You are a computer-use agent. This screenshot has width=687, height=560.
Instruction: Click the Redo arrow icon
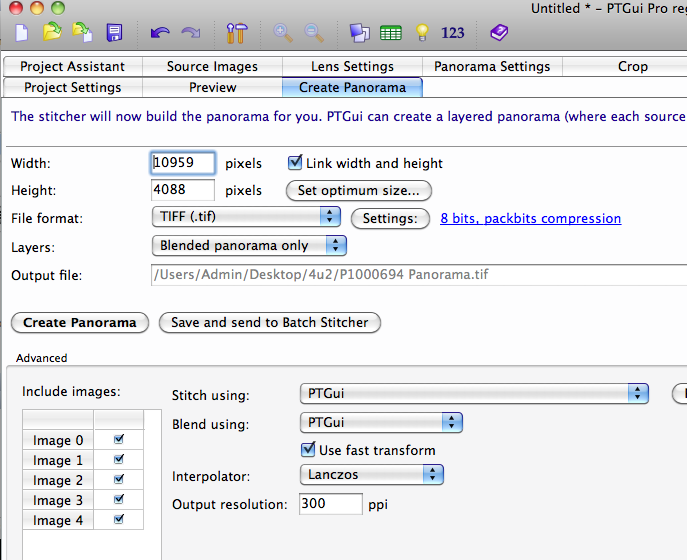click(191, 33)
